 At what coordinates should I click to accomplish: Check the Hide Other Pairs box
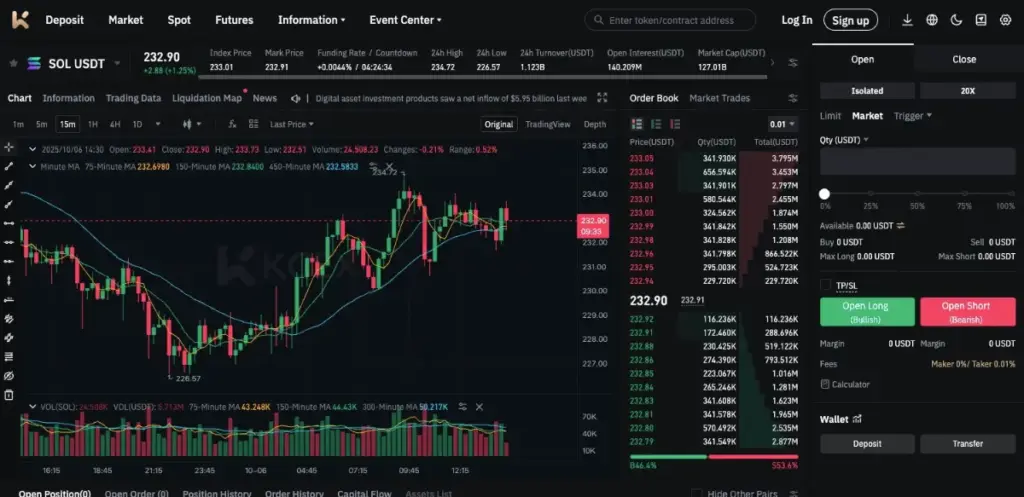[x=697, y=494]
